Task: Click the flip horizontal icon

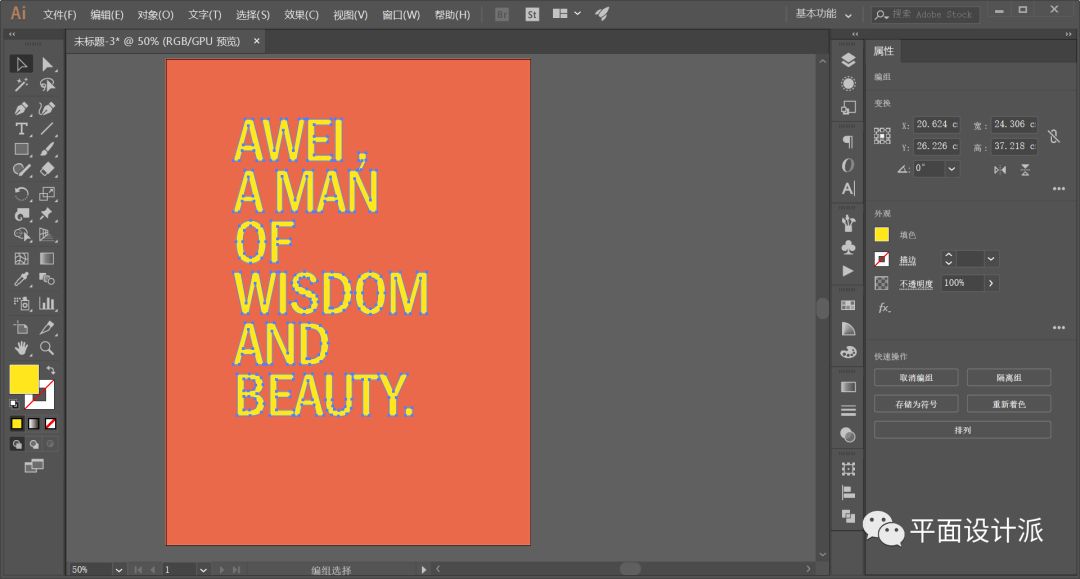Action: tap(1000, 170)
